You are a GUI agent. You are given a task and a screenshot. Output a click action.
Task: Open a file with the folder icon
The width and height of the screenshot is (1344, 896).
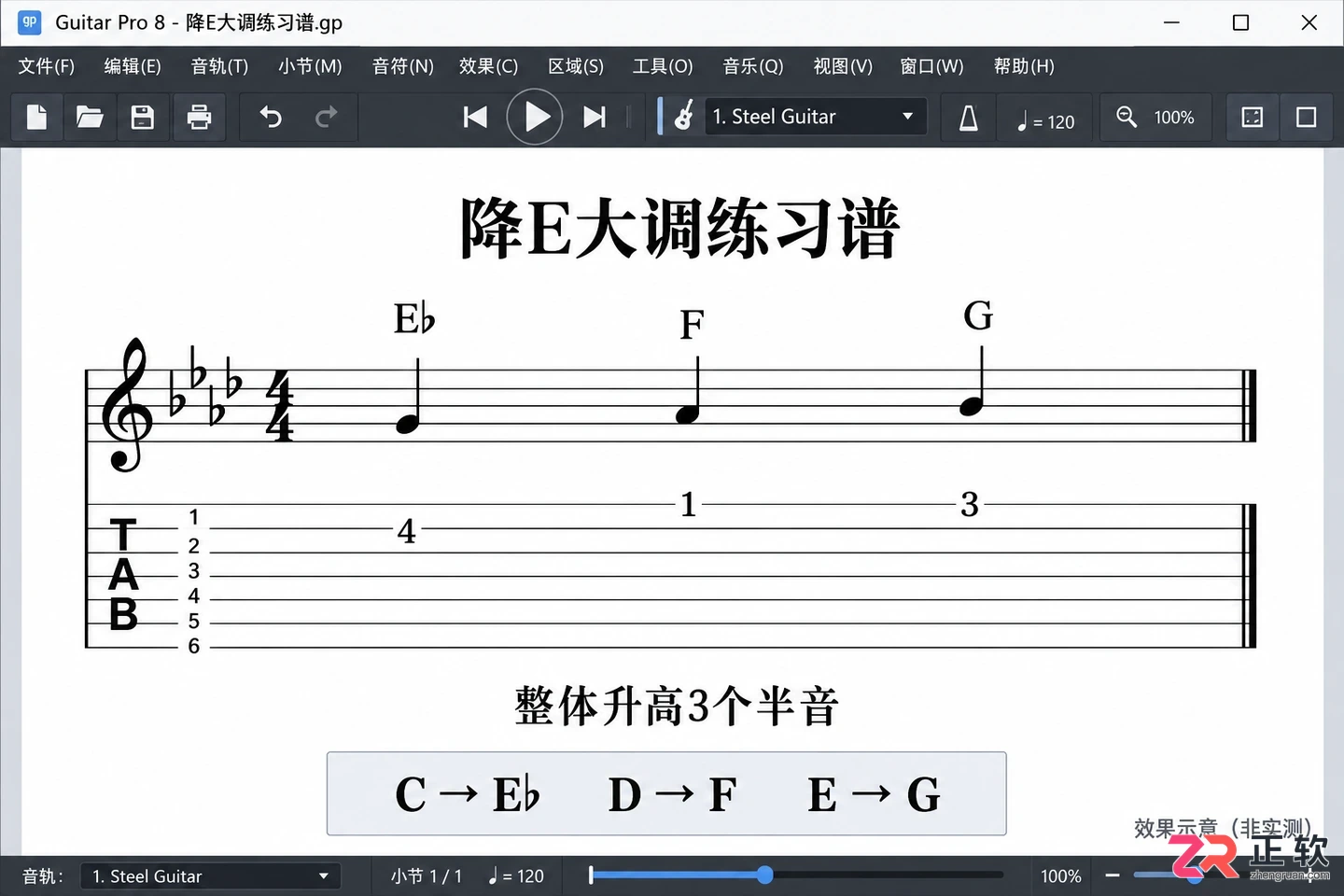(90, 117)
